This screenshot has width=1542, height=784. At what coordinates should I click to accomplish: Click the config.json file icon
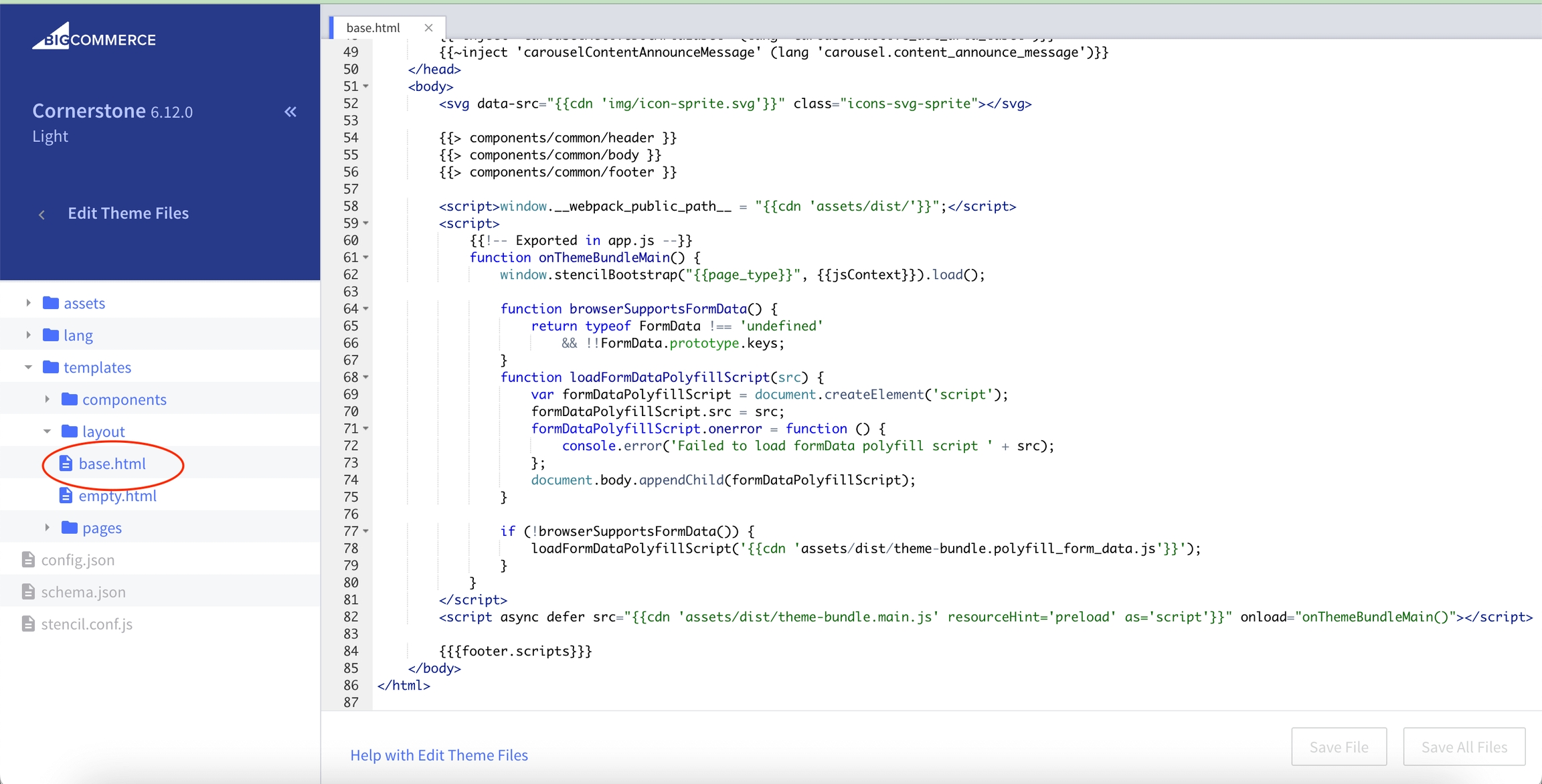coord(28,560)
